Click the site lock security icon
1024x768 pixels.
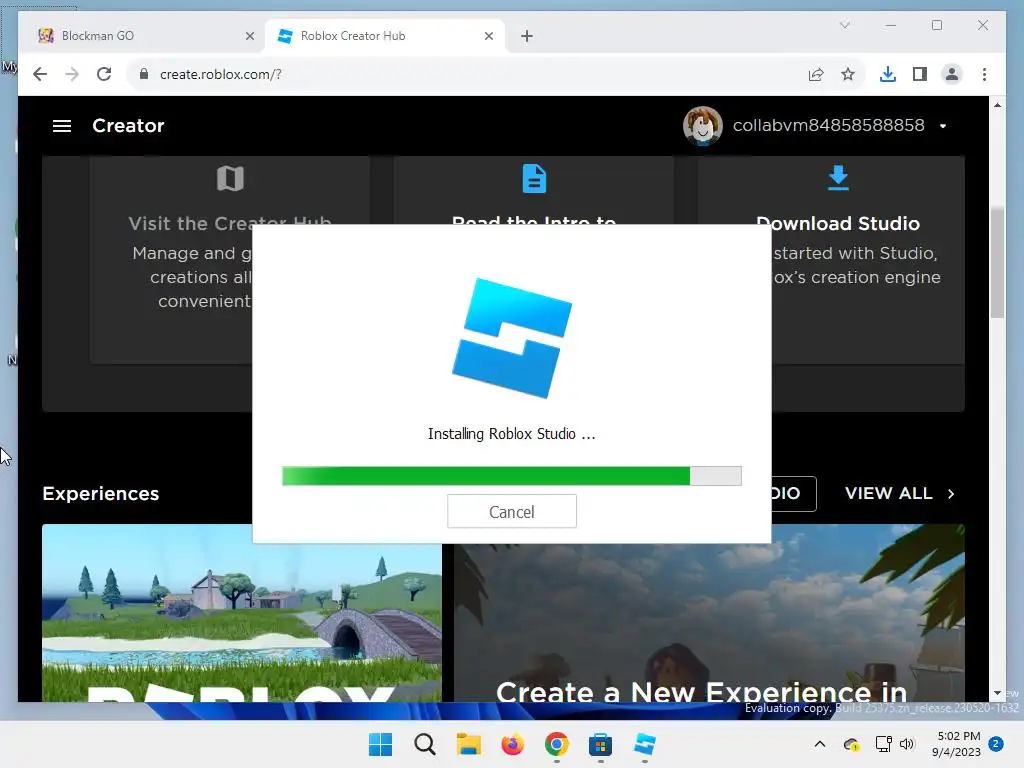point(144,74)
